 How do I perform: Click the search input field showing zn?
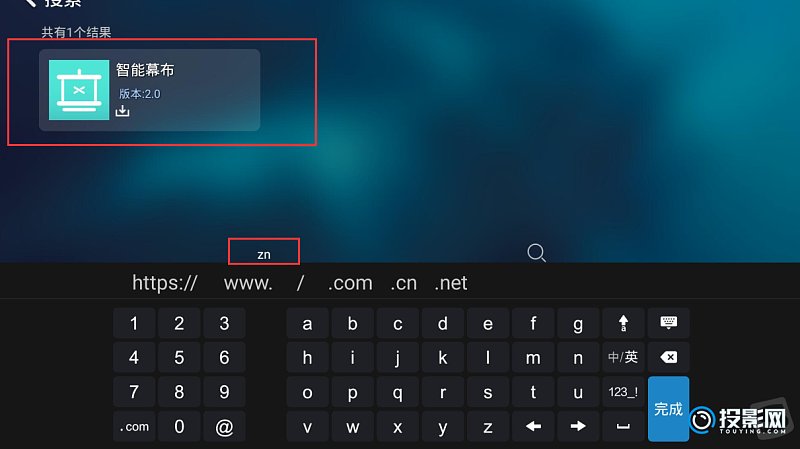(264, 252)
